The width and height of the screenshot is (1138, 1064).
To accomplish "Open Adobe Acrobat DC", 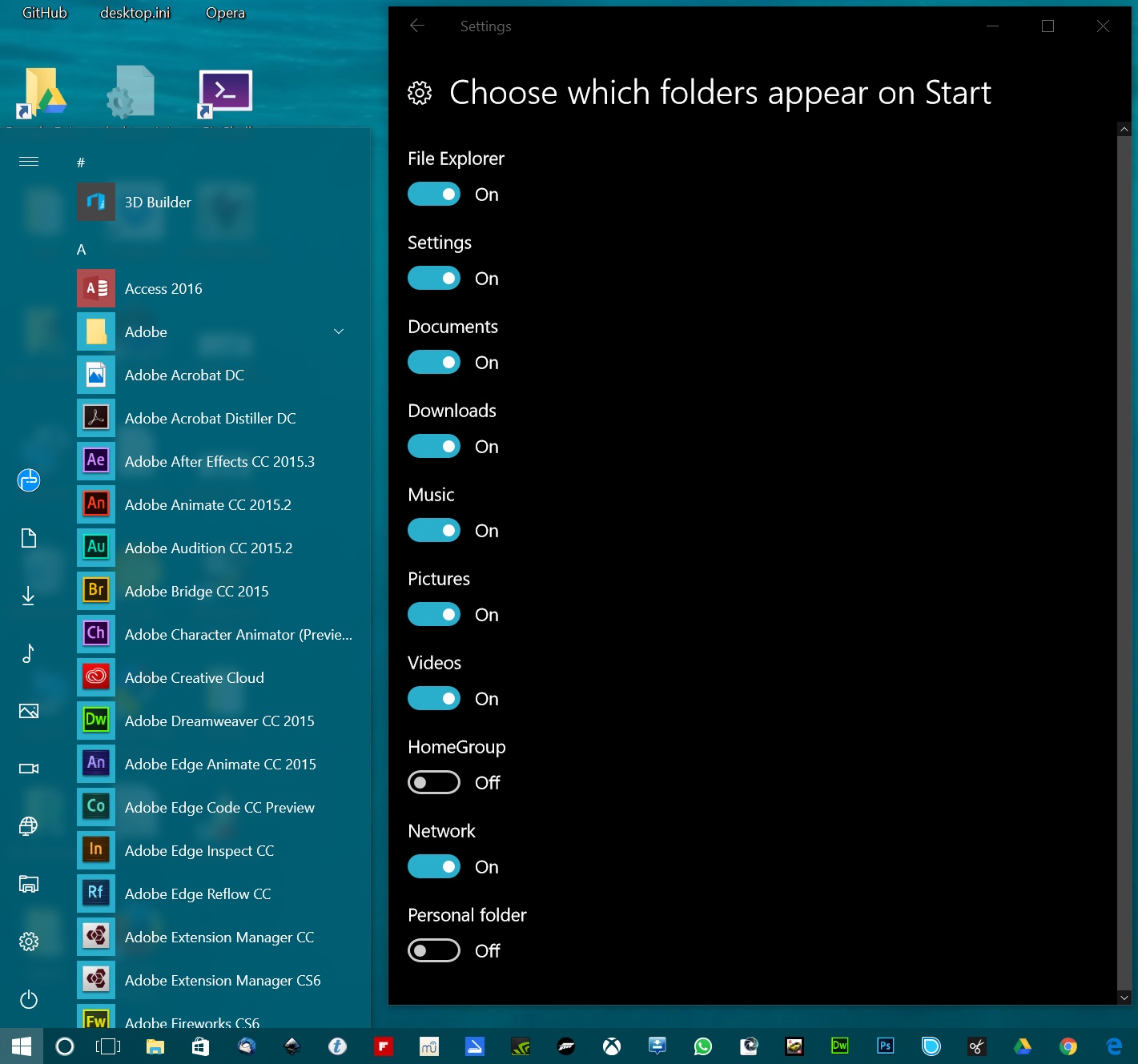I will pos(216,375).
